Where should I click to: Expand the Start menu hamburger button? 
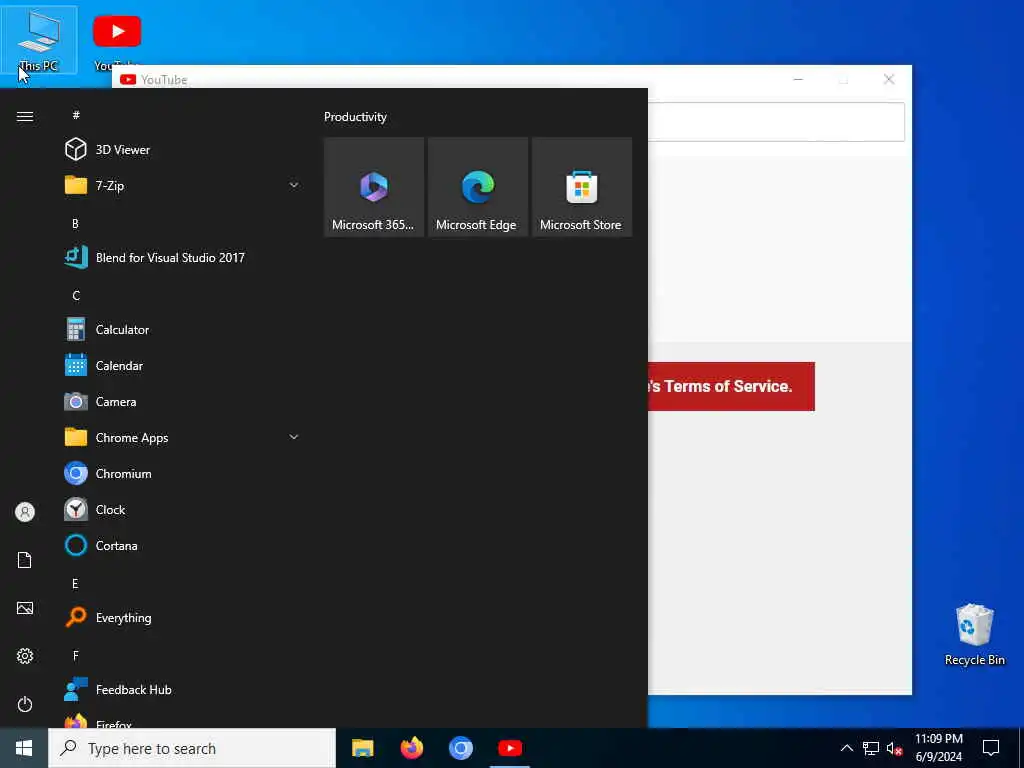point(25,116)
